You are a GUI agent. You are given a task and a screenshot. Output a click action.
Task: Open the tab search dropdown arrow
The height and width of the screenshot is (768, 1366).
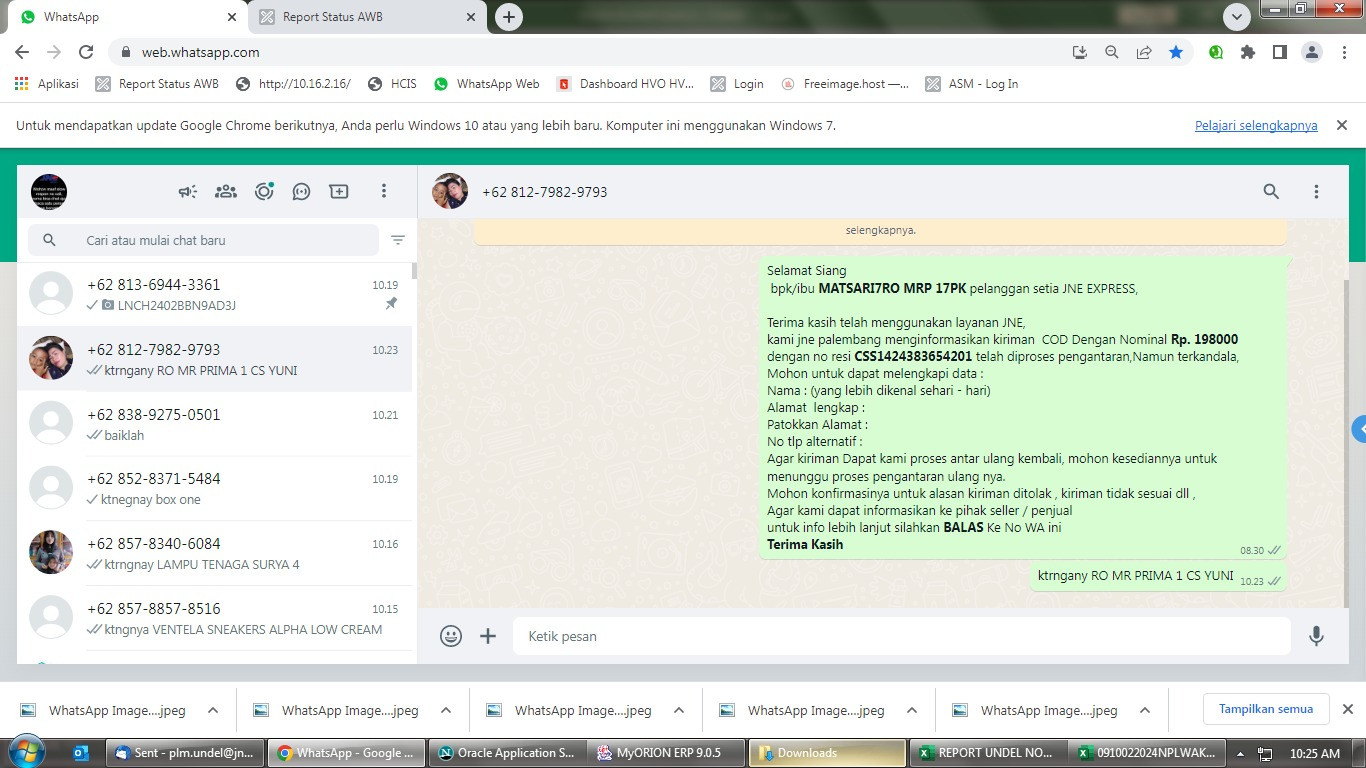point(1237,17)
